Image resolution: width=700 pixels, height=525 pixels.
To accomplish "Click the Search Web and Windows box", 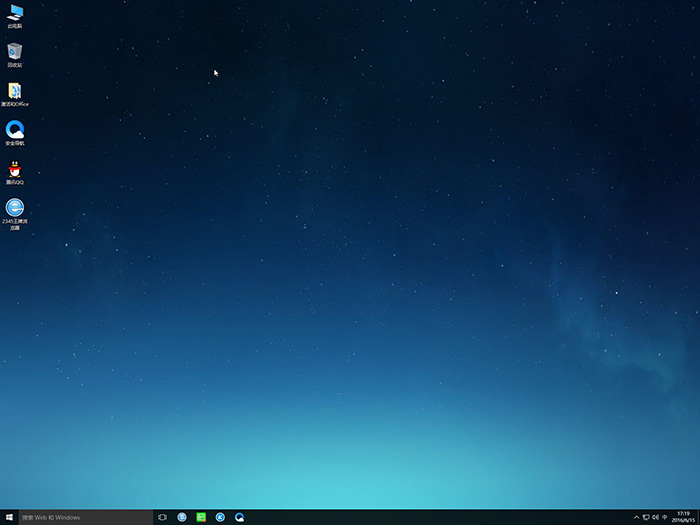I will [84, 517].
